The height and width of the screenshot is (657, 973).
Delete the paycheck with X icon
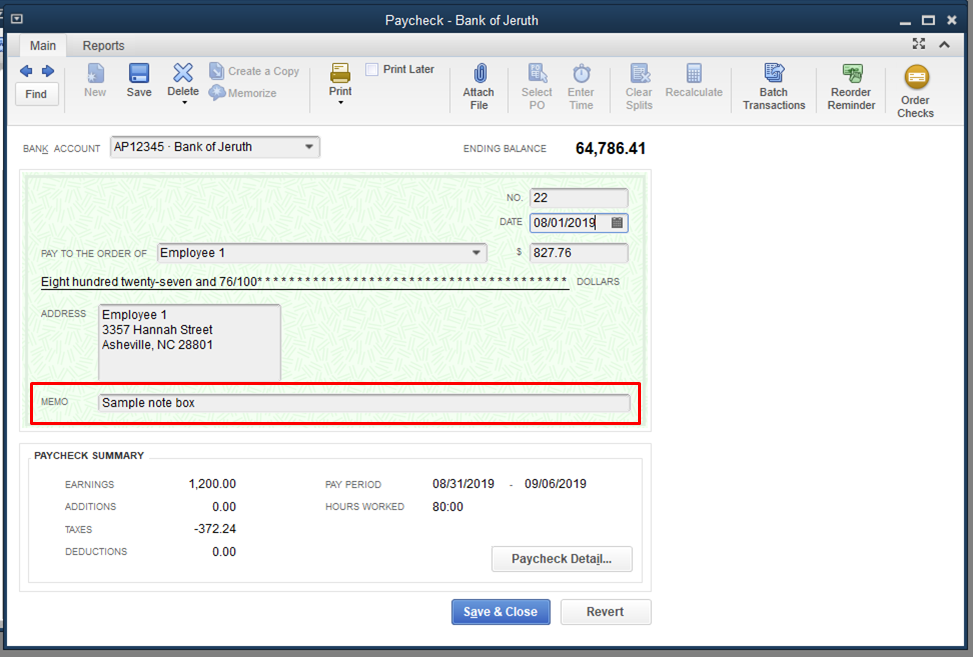[183, 73]
